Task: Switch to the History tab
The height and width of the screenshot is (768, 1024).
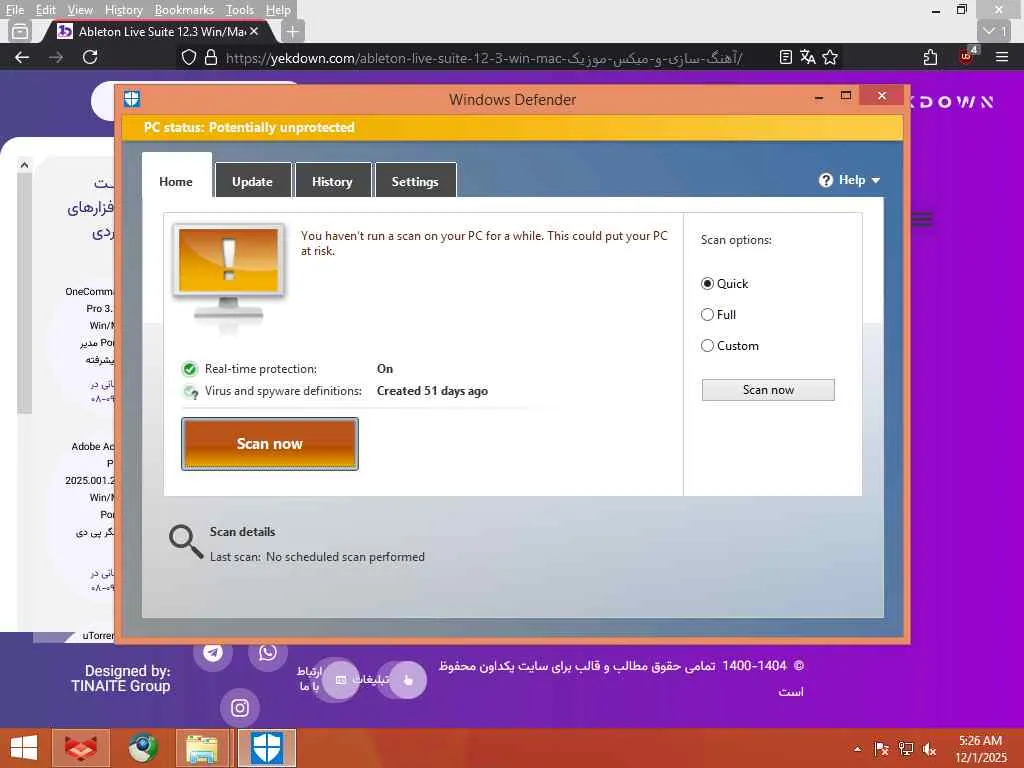Action: coord(332,181)
